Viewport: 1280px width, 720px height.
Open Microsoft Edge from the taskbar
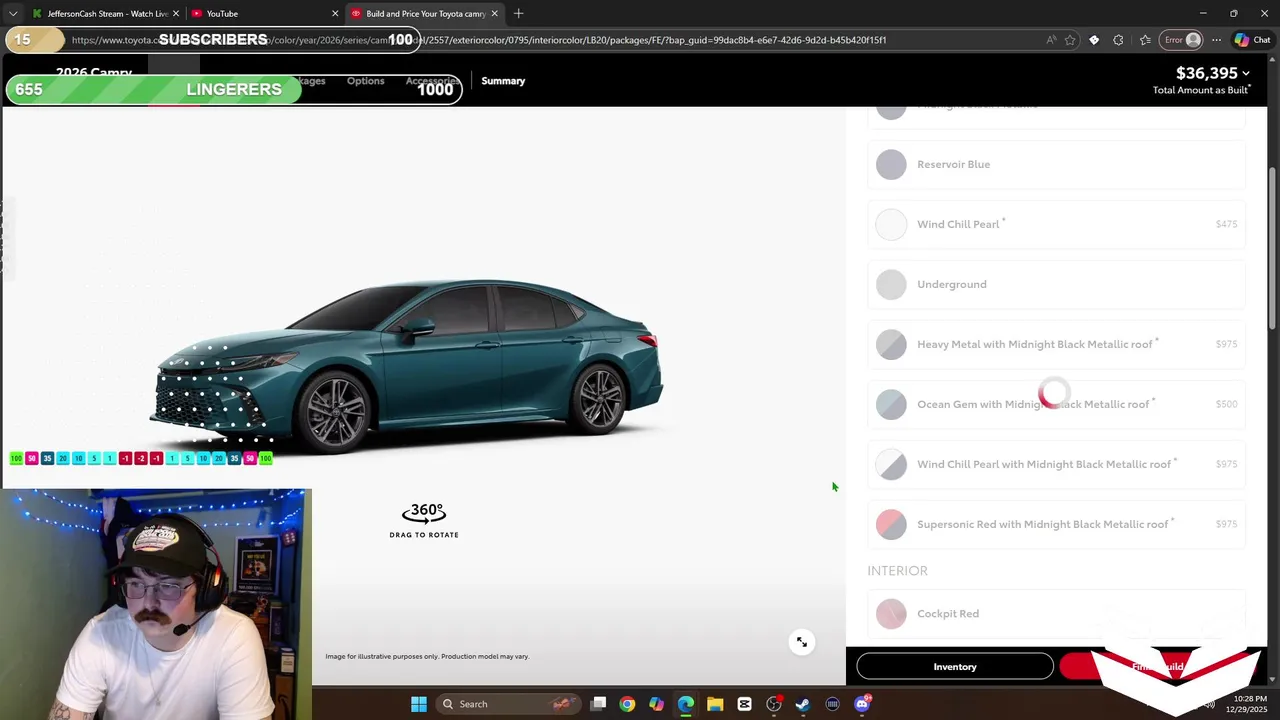pyautogui.click(x=686, y=704)
